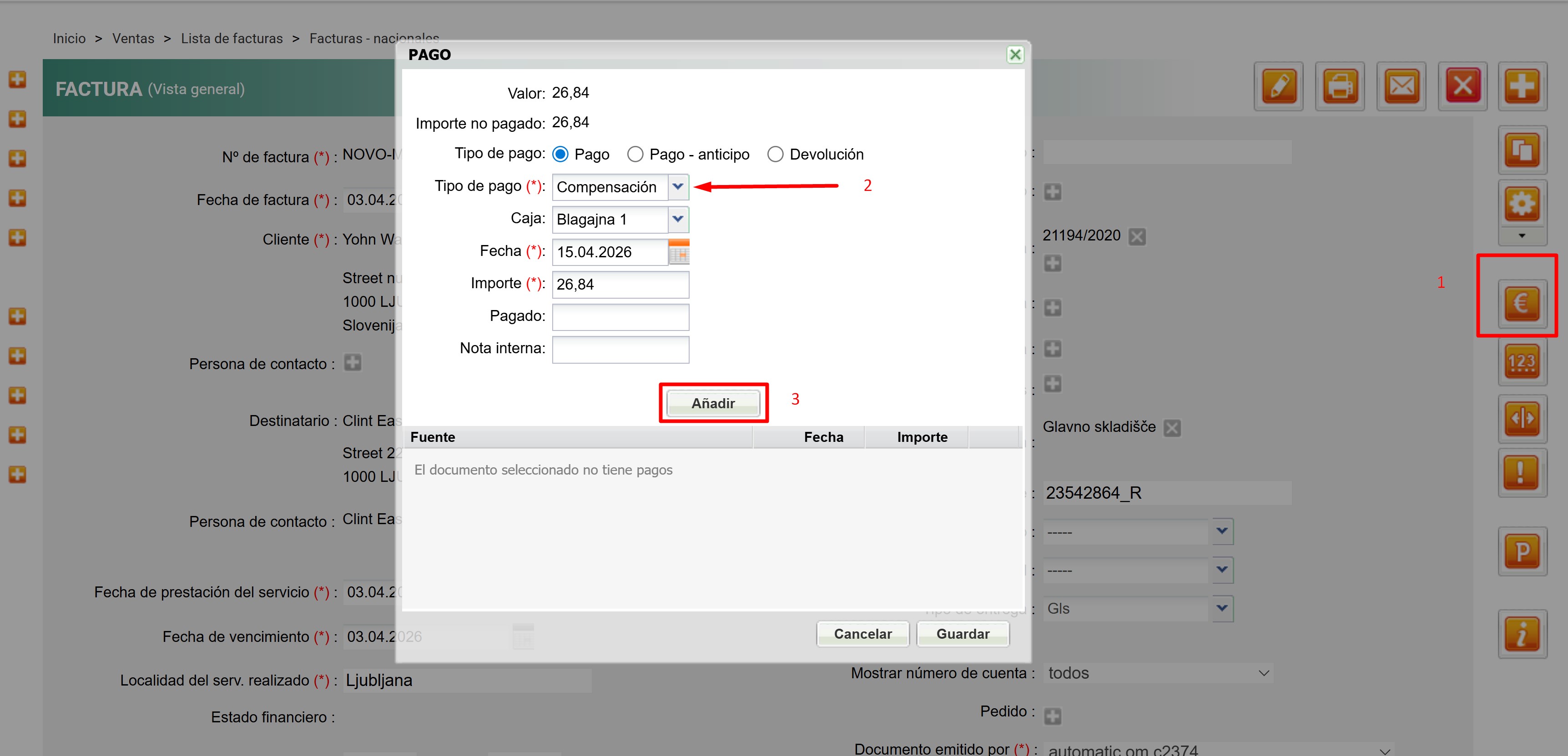Select the Pago - anticipo option
1568x756 pixels.
635,155
